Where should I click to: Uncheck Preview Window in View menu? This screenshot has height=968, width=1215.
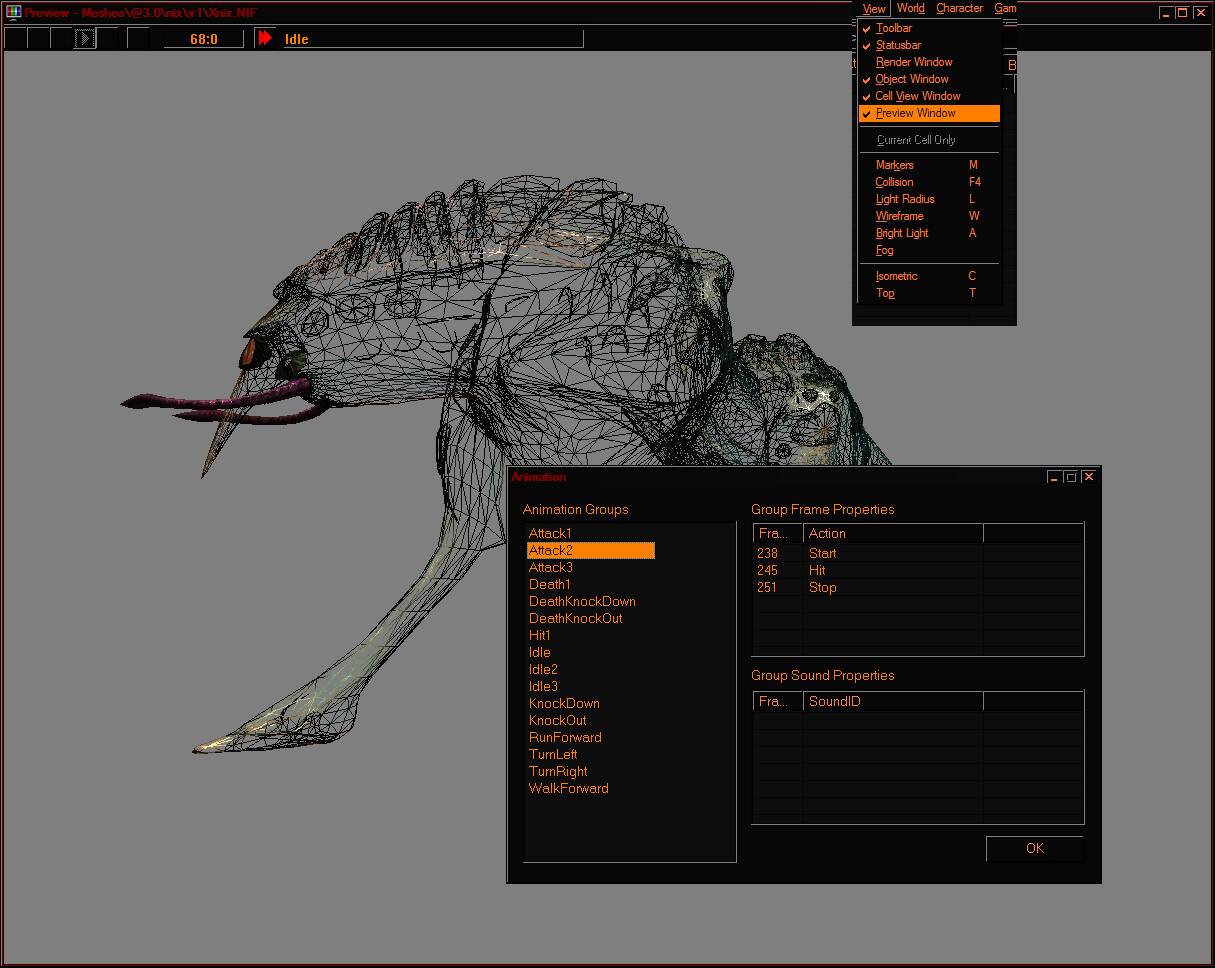click(x=916, y=113)
